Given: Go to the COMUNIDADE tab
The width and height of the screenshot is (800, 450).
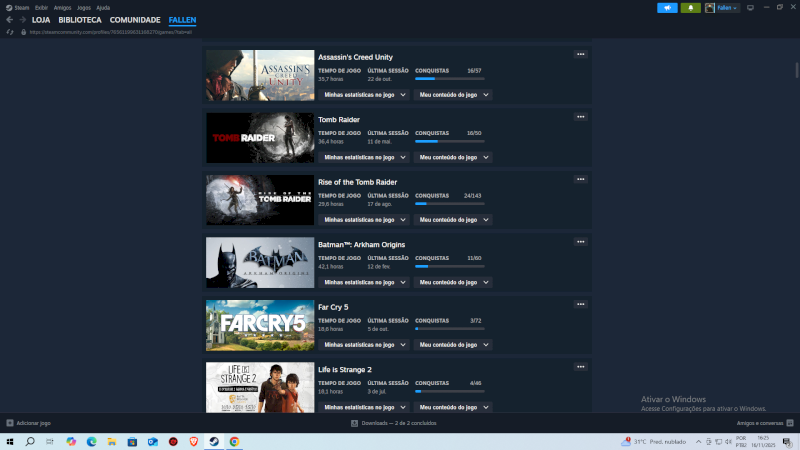Looking at the screenshot, I should pos(135,20).
